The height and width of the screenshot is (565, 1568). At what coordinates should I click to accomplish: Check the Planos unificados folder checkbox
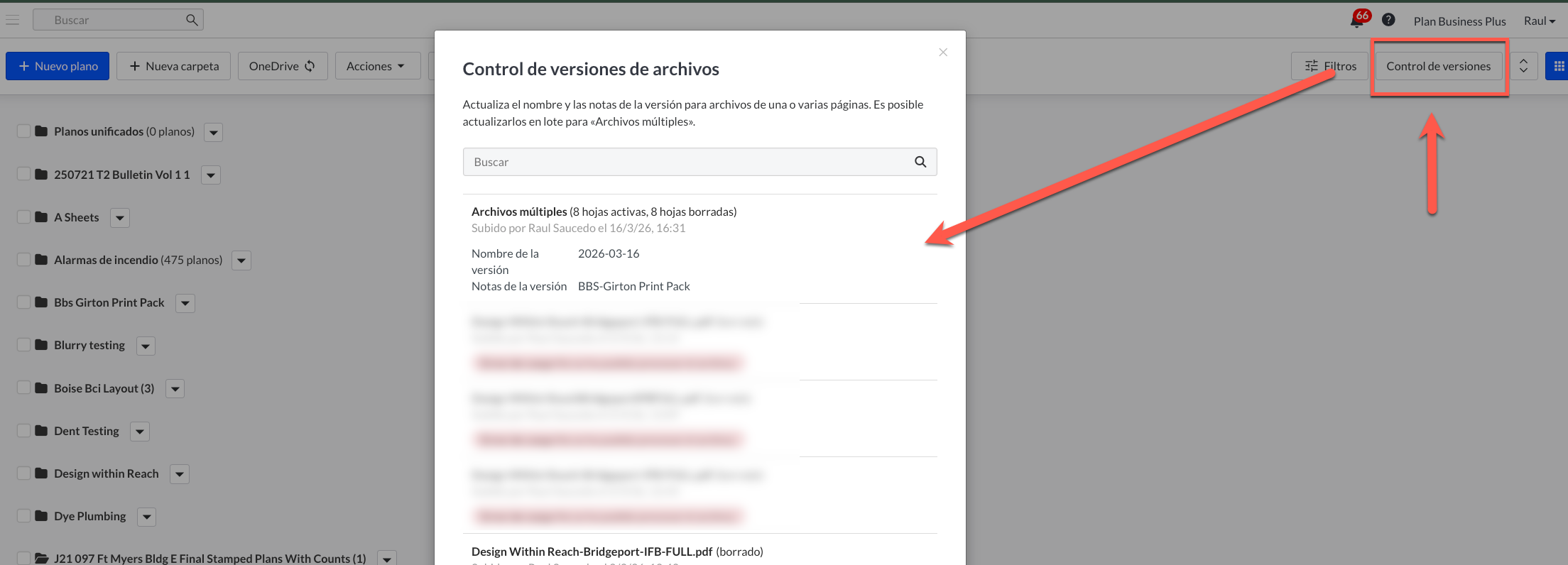23,131
